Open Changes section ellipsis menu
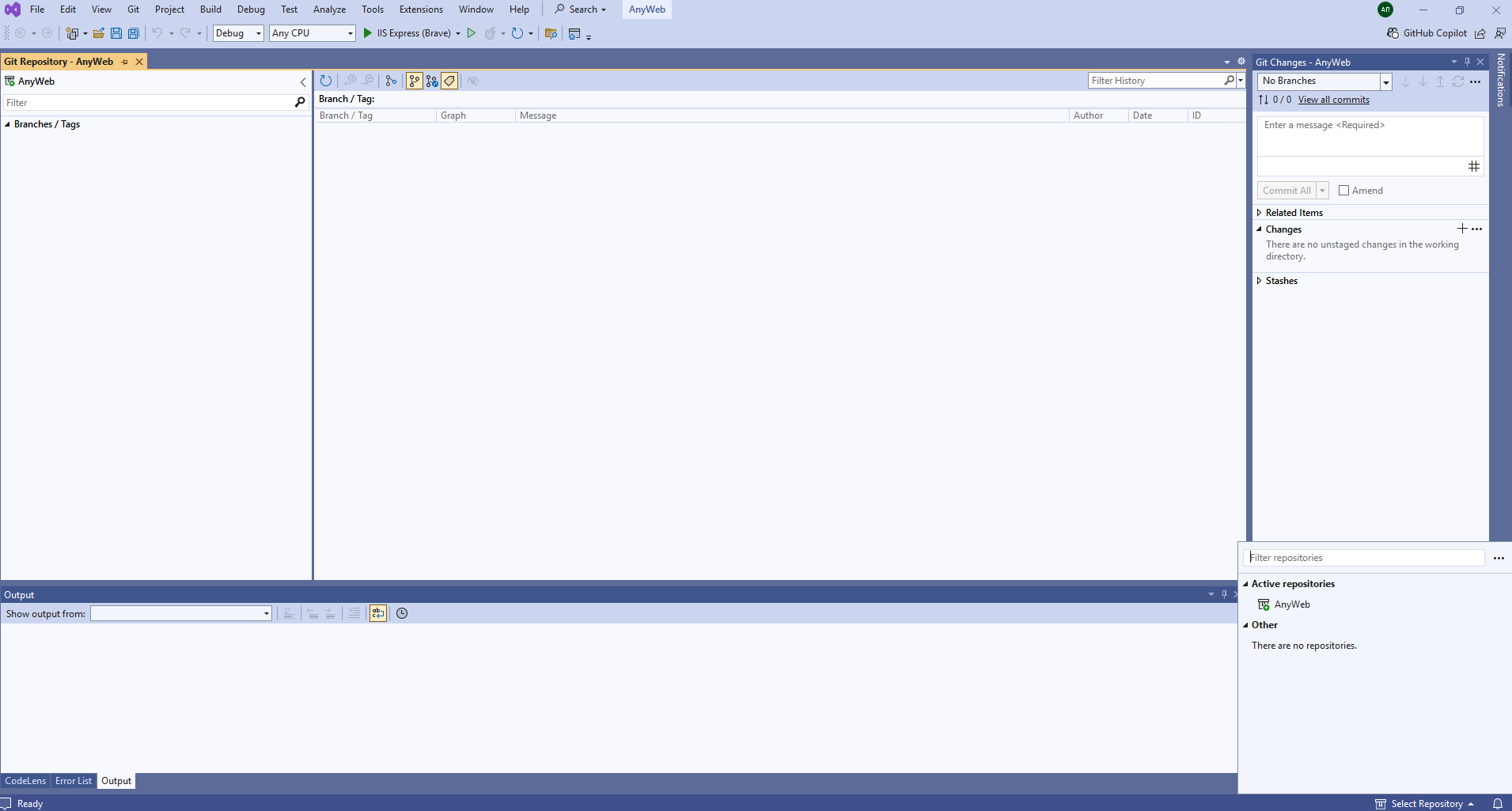1512x811 pixels. click(1477, 229)
